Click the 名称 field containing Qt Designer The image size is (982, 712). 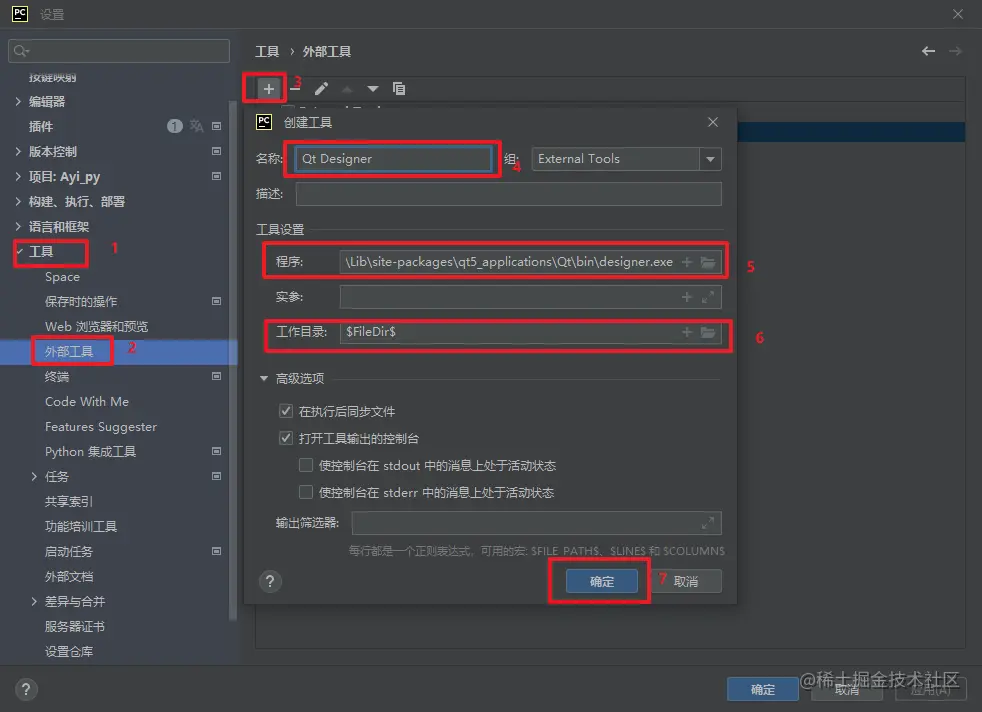(393, 159)
